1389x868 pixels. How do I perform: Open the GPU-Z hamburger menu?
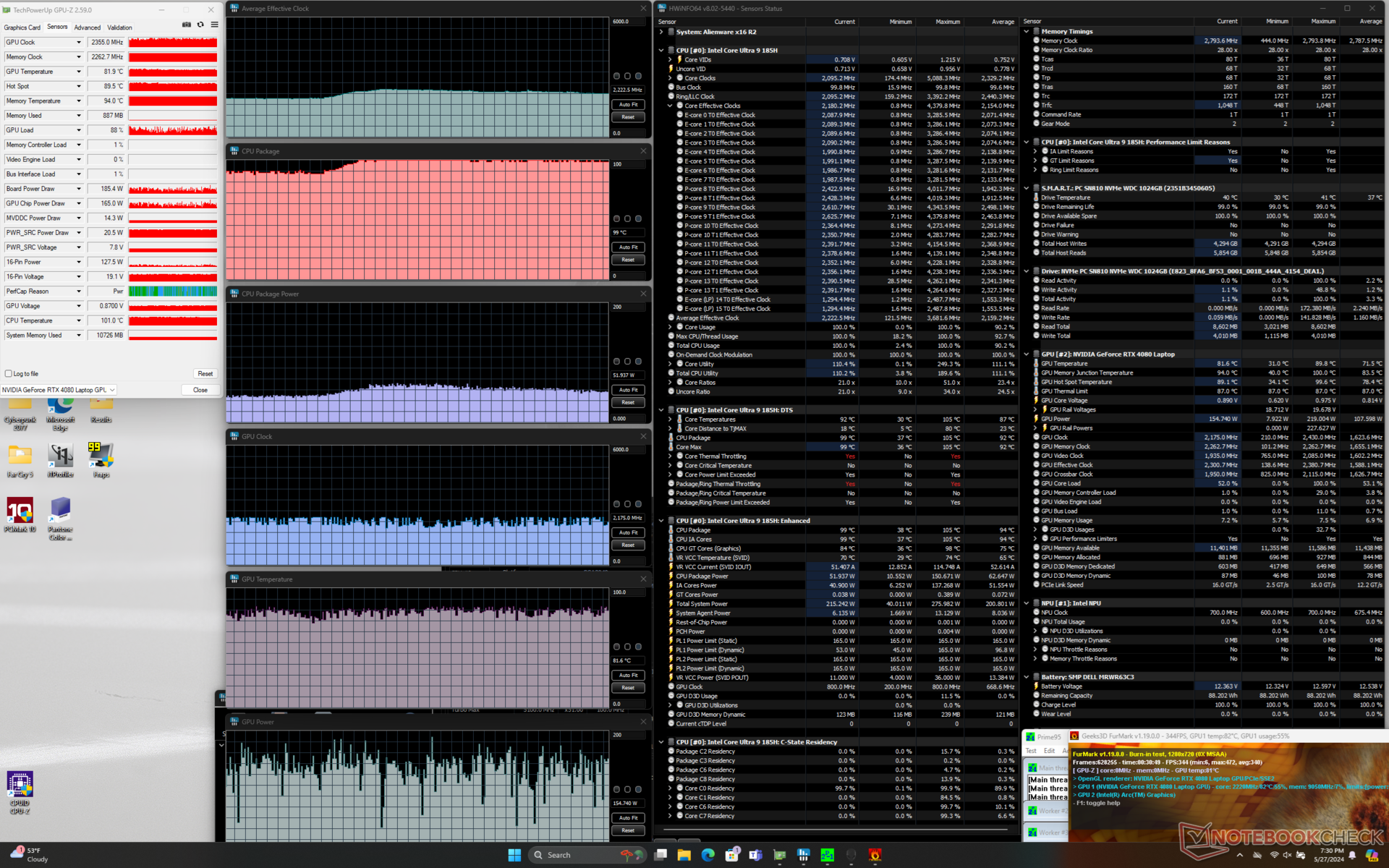coord(214,25)
